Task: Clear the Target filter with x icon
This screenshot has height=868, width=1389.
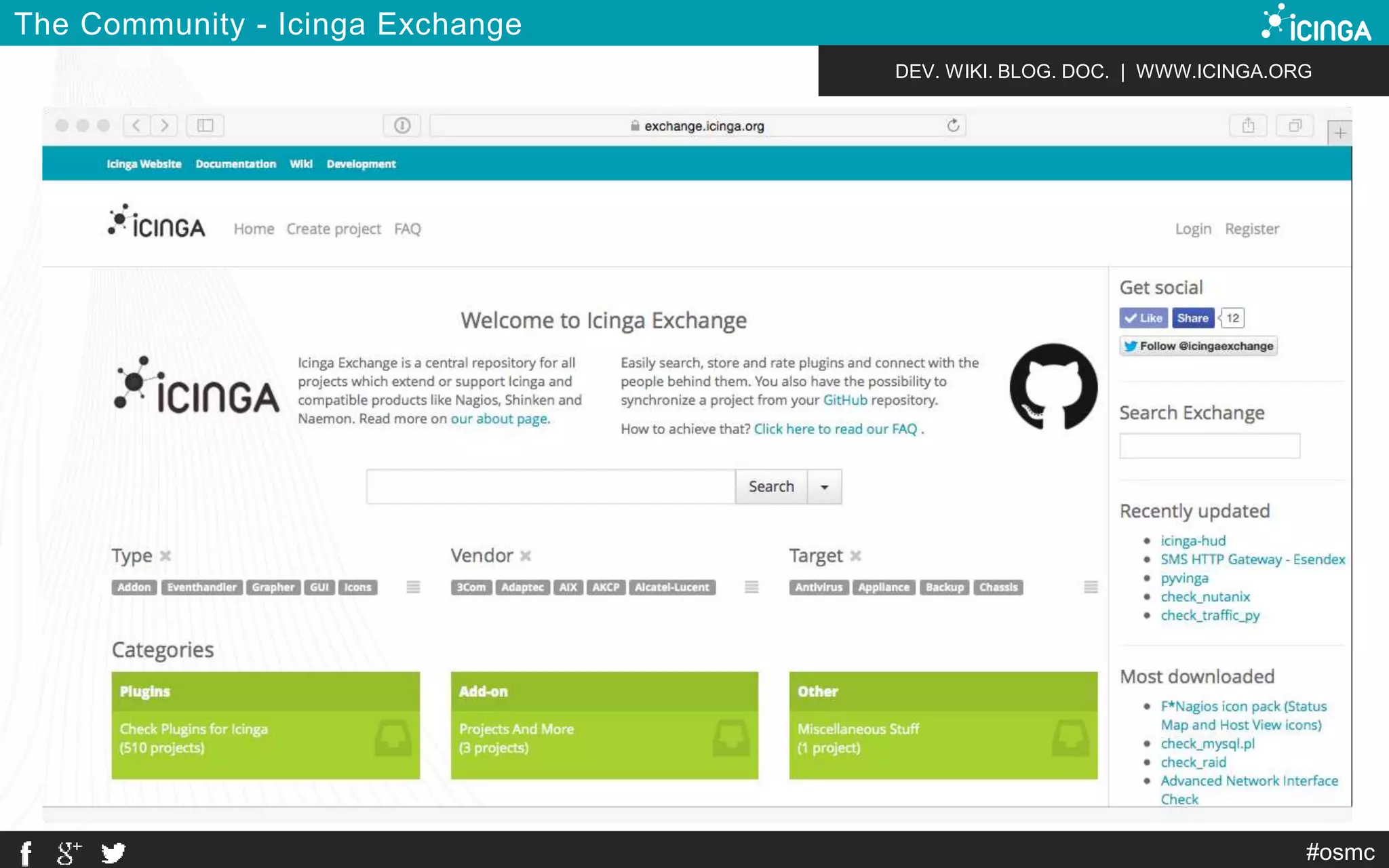Action: [x=856, y=556]
